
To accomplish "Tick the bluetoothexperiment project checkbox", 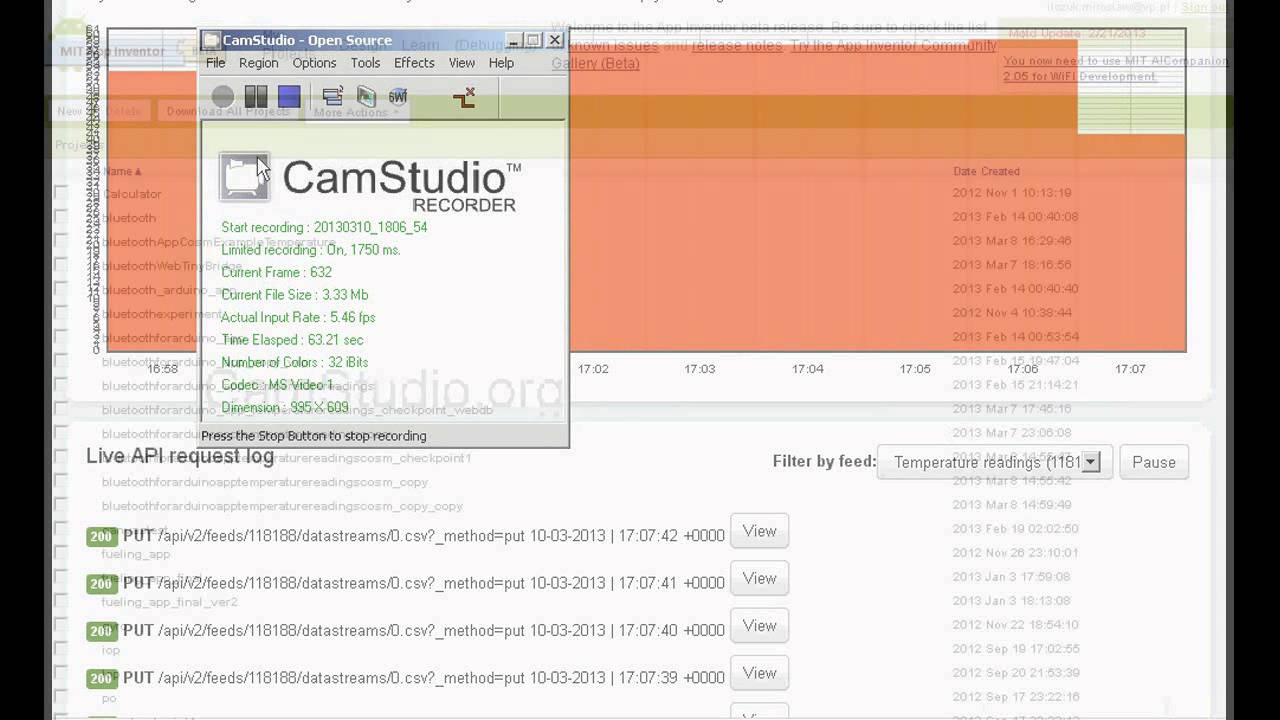I will (x=61, y=312).
